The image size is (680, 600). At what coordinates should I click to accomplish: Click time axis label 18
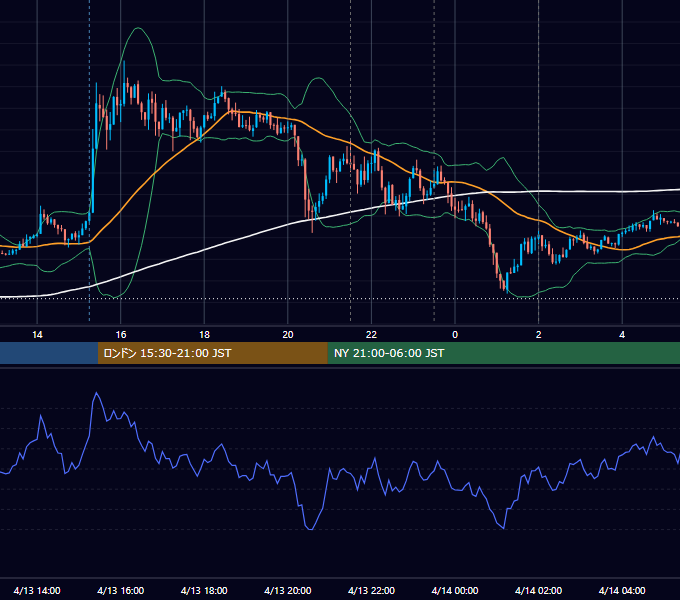pyautogui.click(x=204, y=335)
